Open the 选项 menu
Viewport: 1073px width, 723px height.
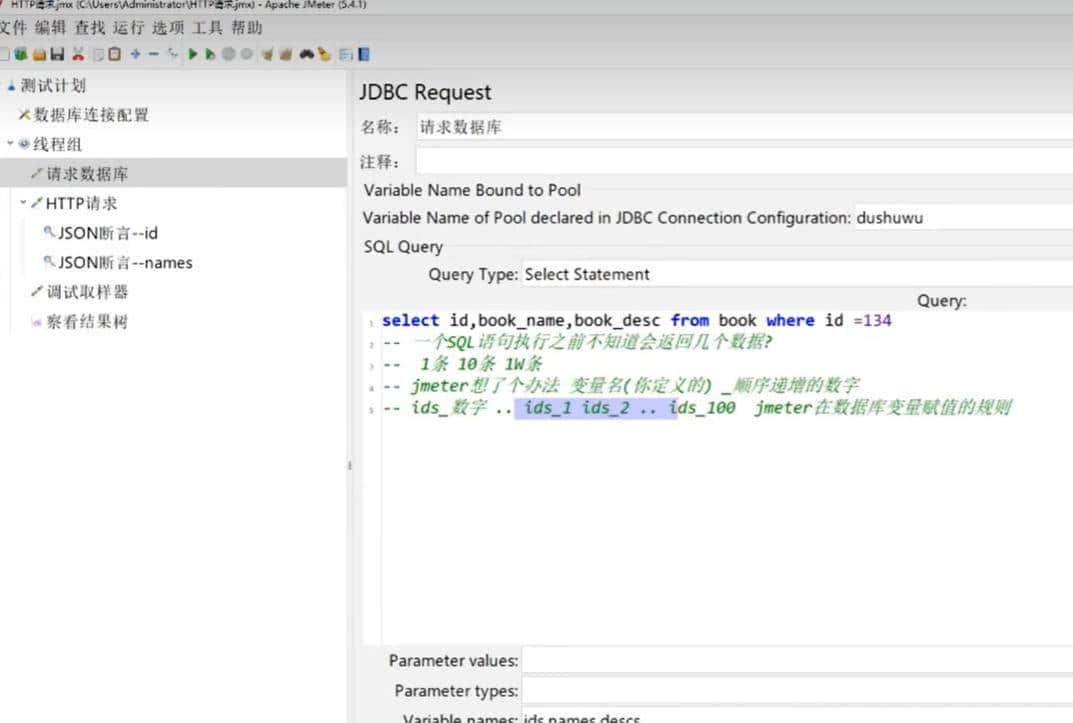tap(168, 28)
